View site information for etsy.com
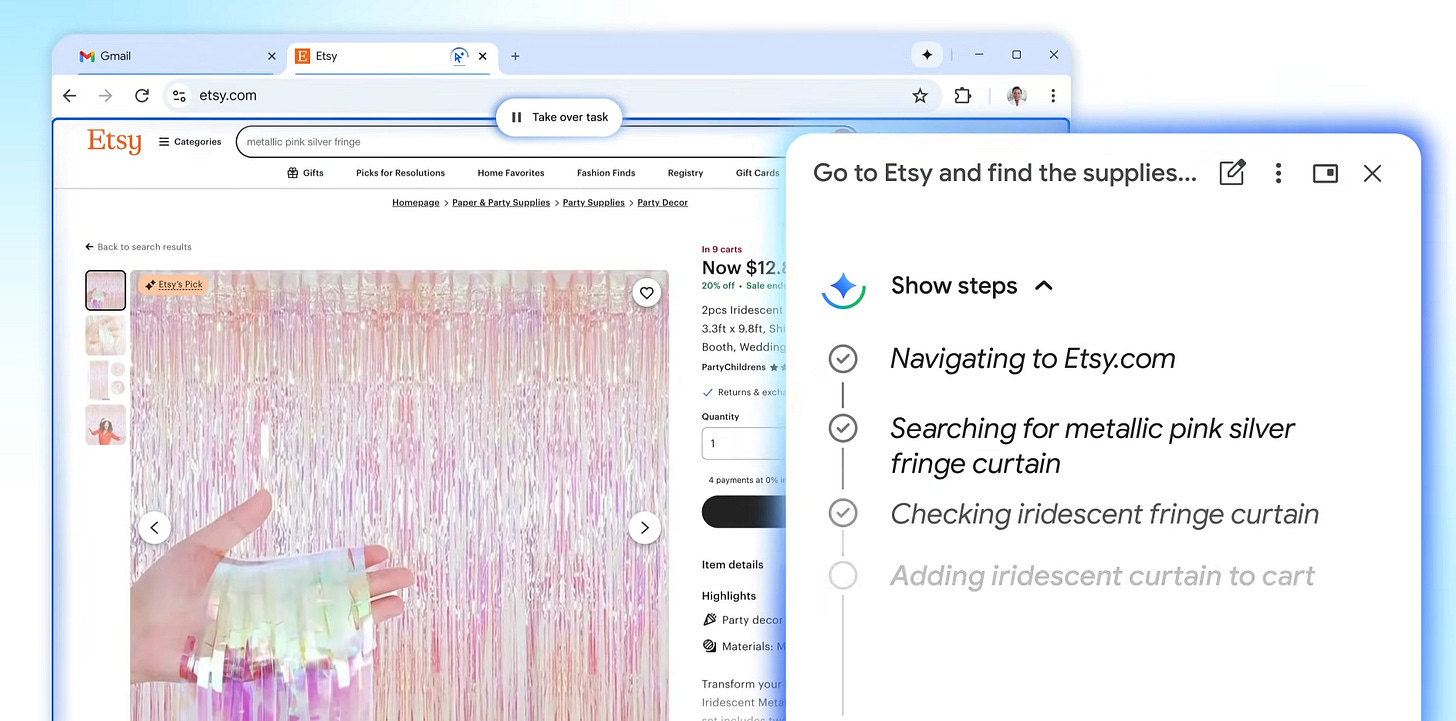The width and height of the screenshot is (1456, 721). 179,96
